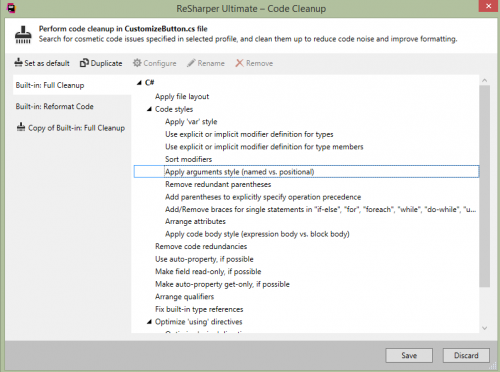
Task: Select the Arrange attributes item
Action: (x=195, y=221)
